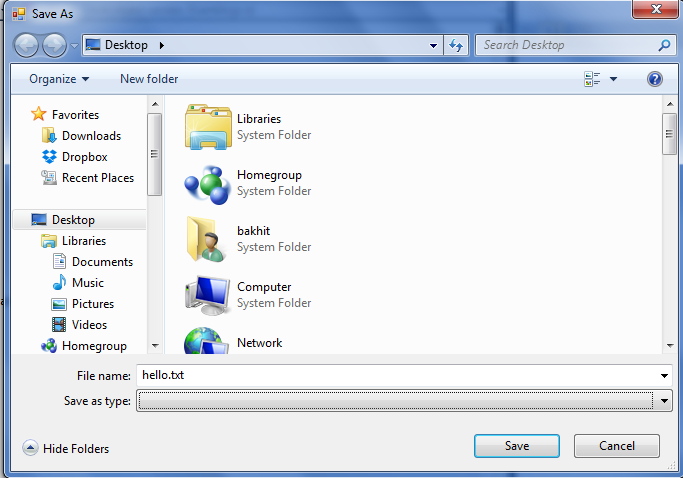Image resolution: width=683 pixels, height=478 pixels.
Task: Click the Computer name in file list
Action: [x=264, y=287]
